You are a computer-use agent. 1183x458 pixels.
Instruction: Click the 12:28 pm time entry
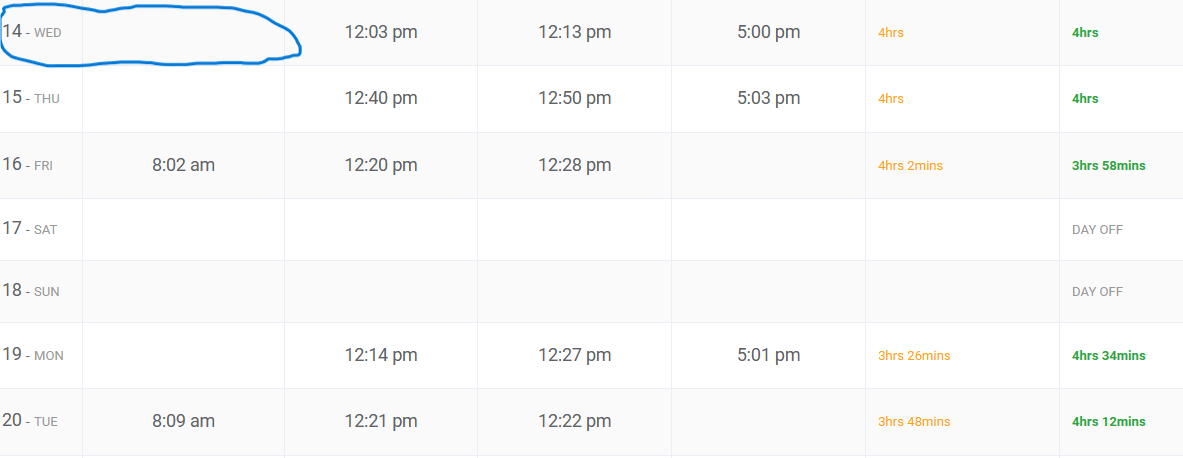click(x=574, y=164)
